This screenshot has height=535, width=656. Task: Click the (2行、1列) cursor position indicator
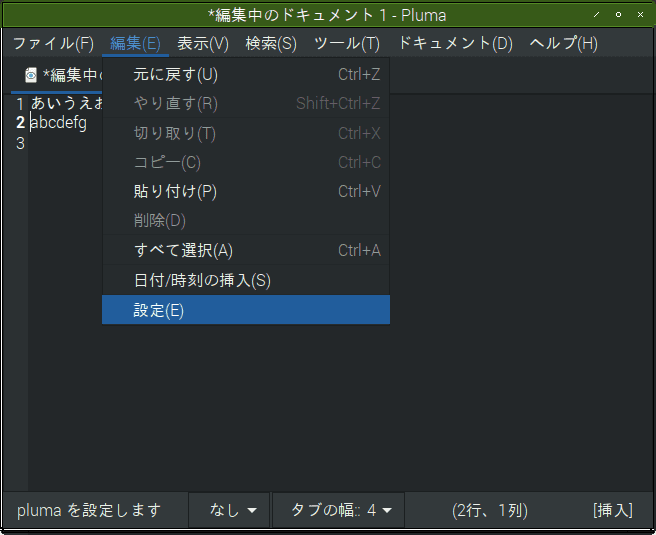490,510
